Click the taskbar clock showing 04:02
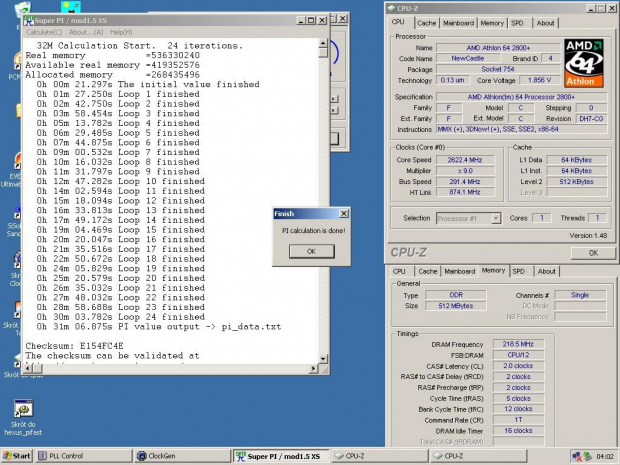620x465 pixels. pos(605,456)
